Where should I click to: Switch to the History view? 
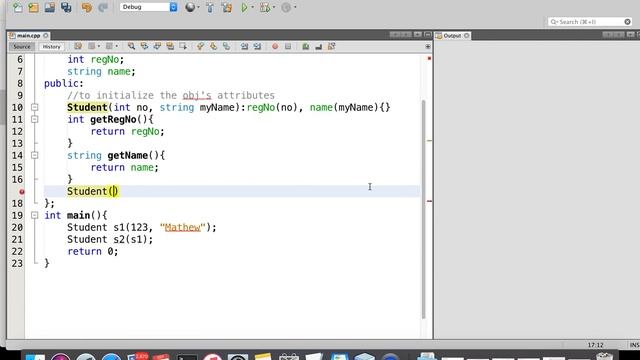[x=51, y=47]
